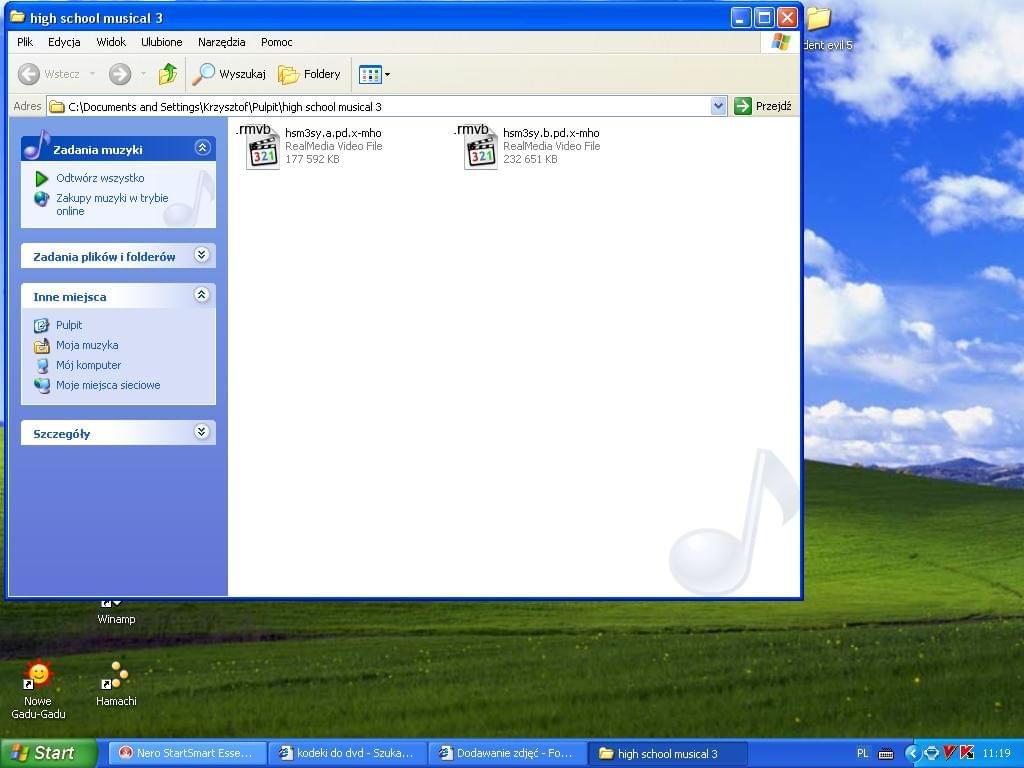The height and width of the screenshot is (768, 1024).
Task: Click the PL language indicator
Action: click(863, 754)
